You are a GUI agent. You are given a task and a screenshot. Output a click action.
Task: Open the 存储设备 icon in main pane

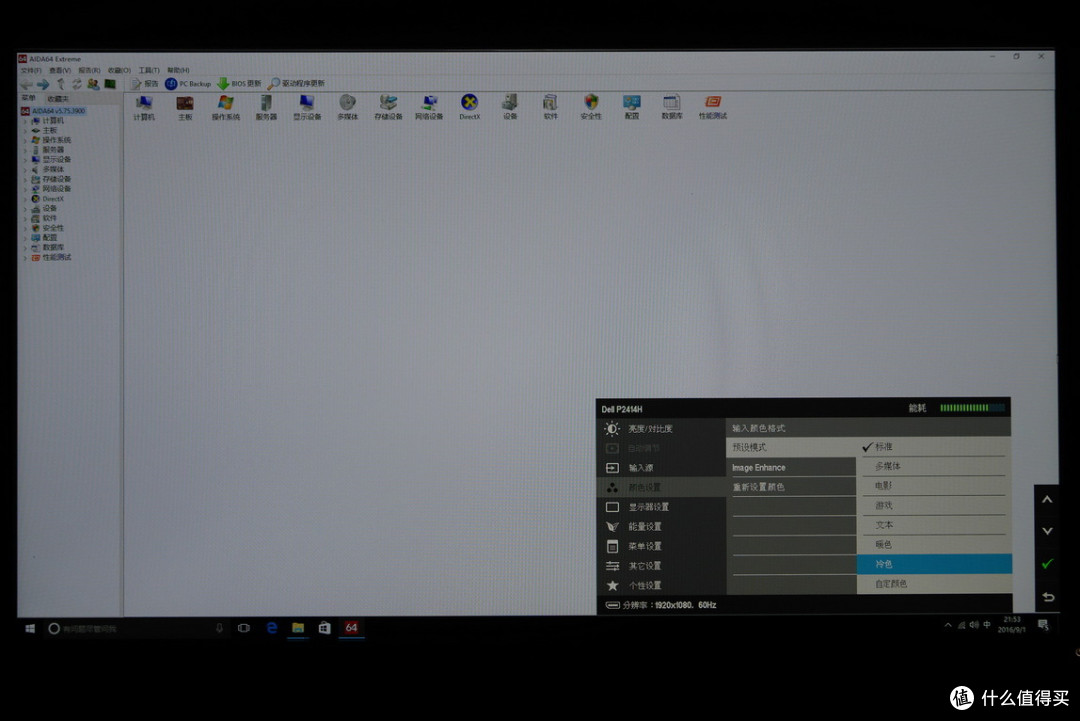pos(388,107)
